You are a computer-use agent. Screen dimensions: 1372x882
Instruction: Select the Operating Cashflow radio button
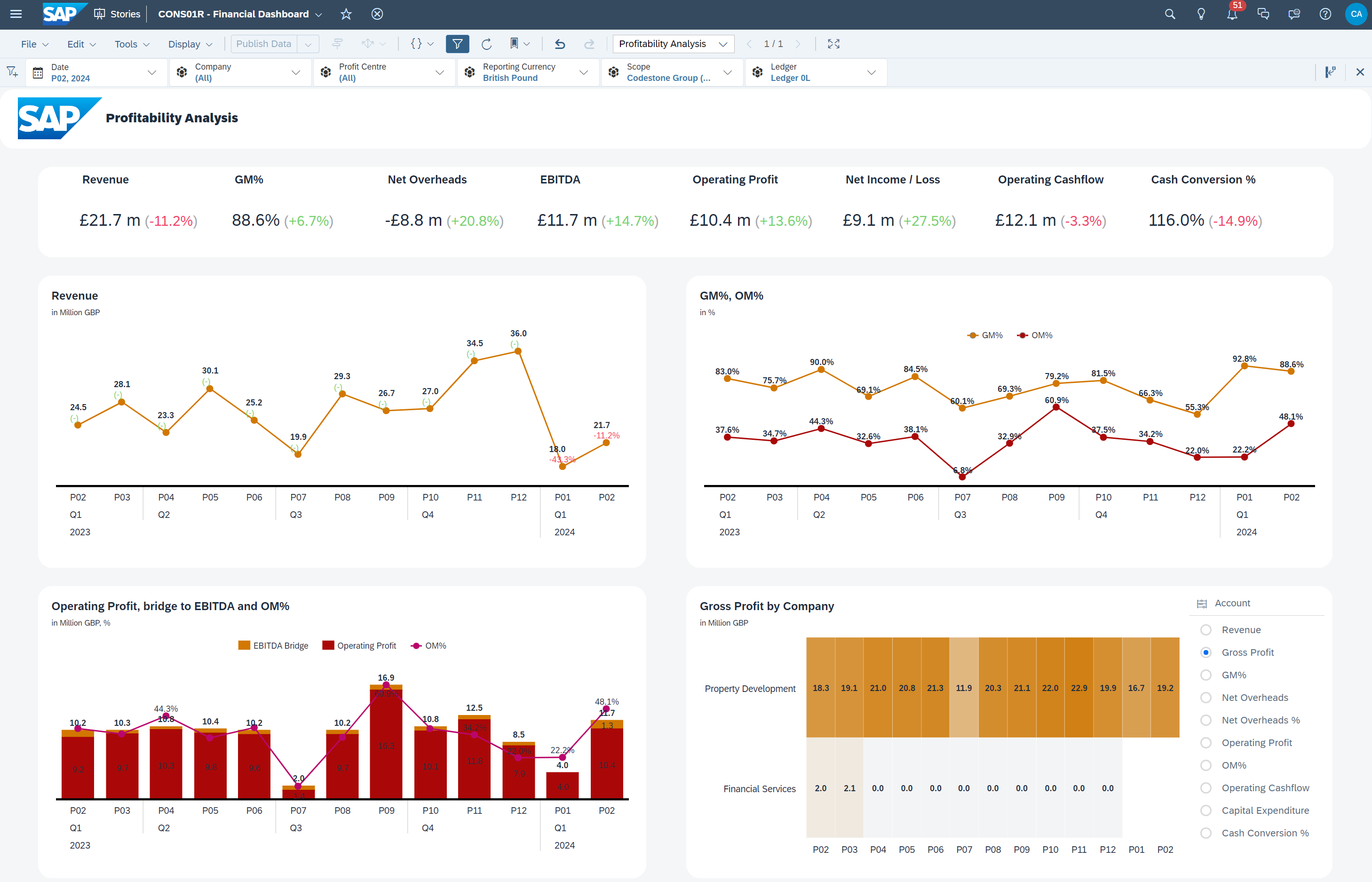click(1206, 788)
